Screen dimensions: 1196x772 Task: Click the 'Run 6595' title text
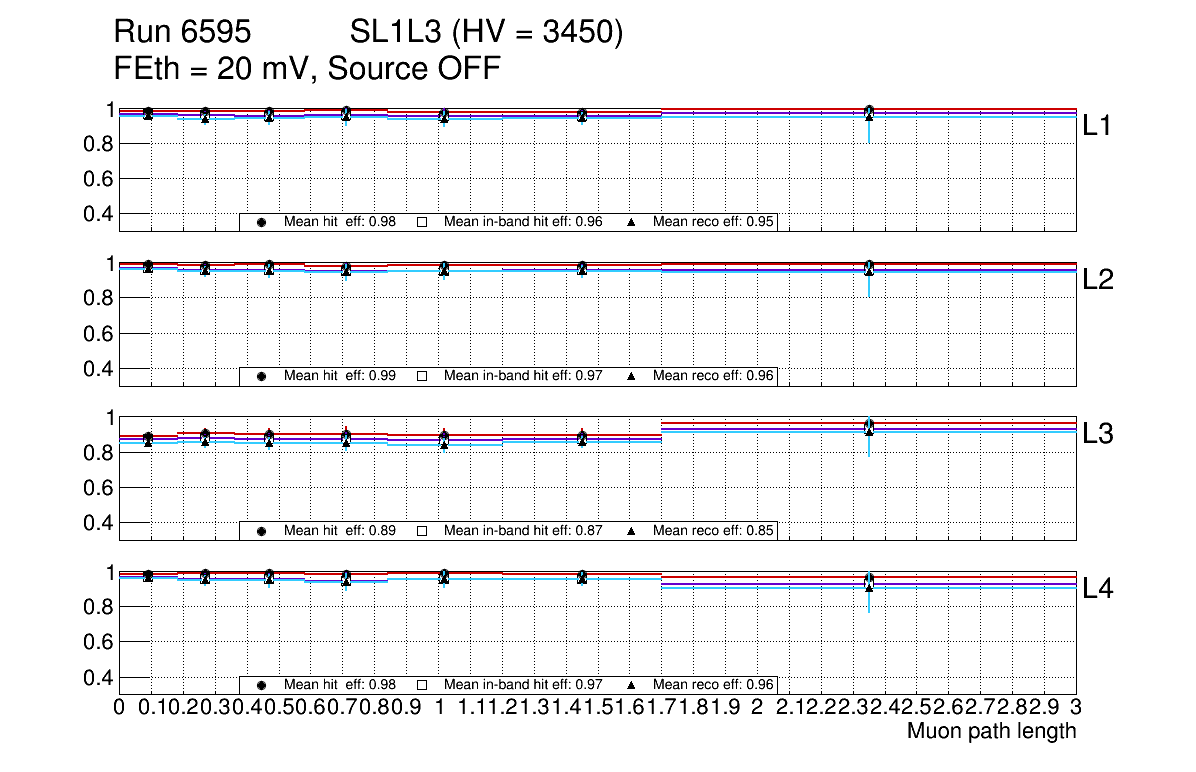[x=181, y=34]
